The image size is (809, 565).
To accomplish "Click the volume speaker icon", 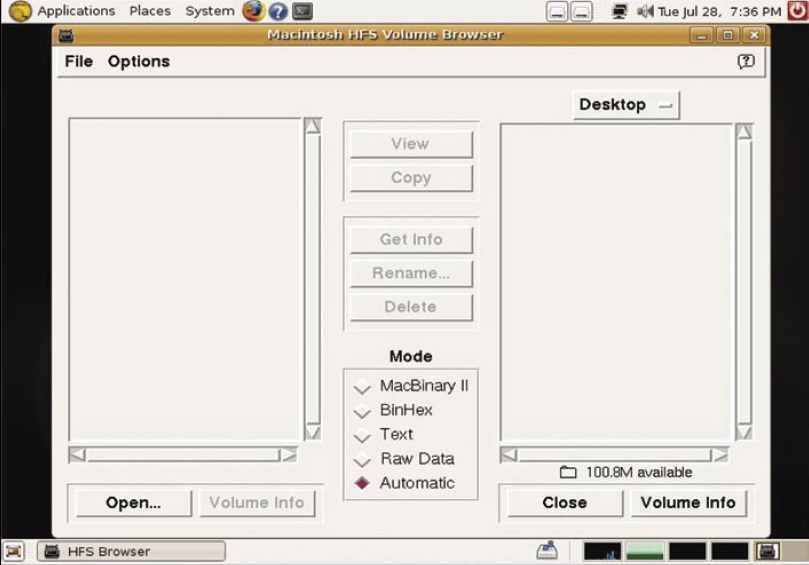I will click(x=645, y=12).
